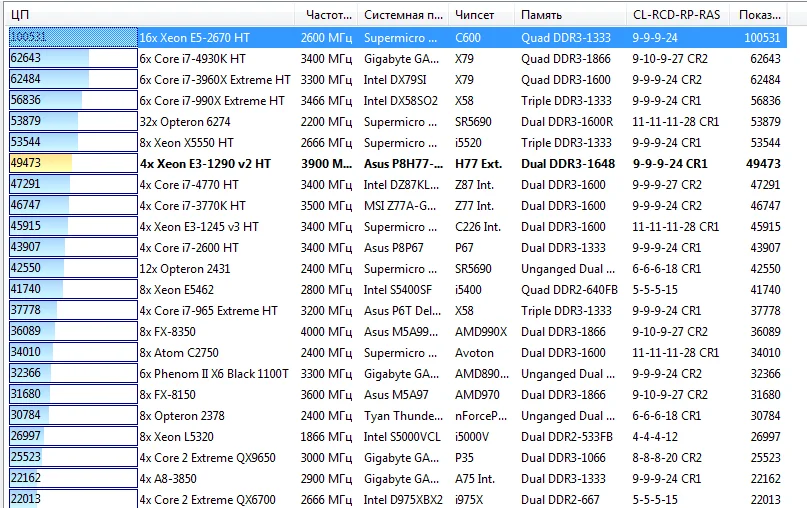This screenshot has width=807, height=508.
Task: Click the Чипсет column header
Action: (x=481, y=14)
